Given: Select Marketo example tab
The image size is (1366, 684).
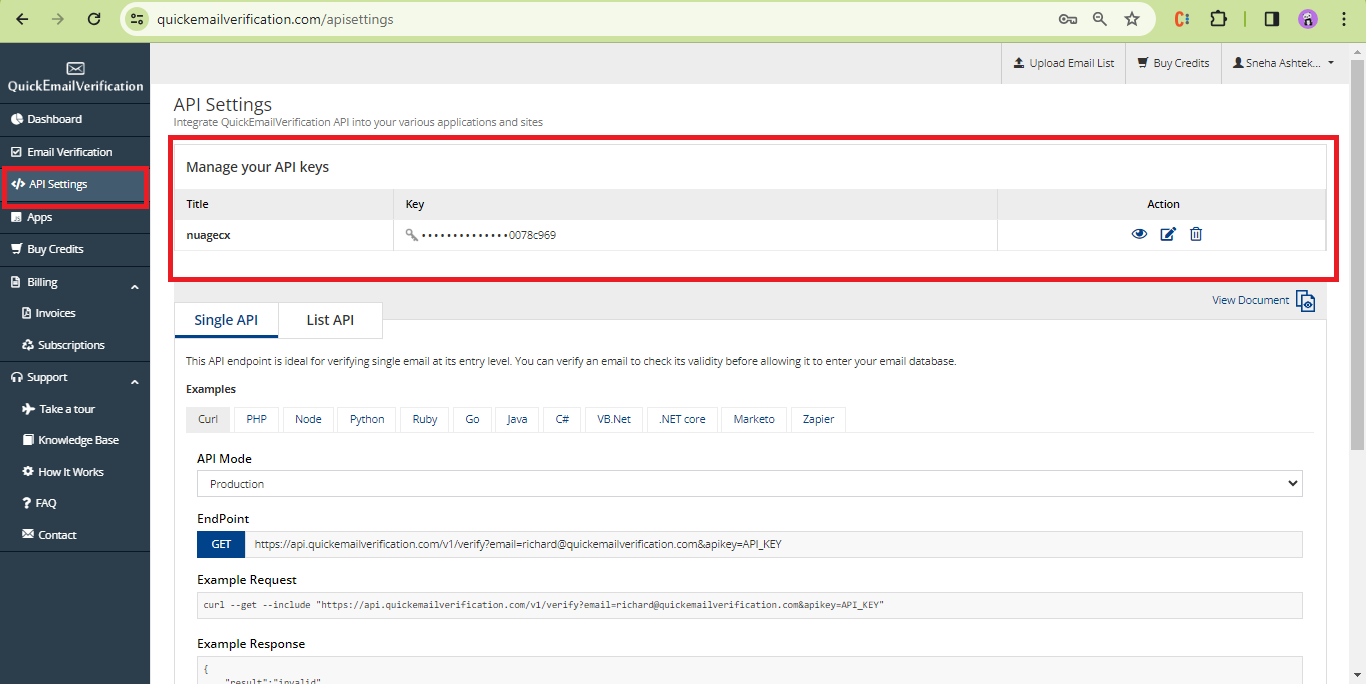Looking at the screenshot, I should (754, 419).
